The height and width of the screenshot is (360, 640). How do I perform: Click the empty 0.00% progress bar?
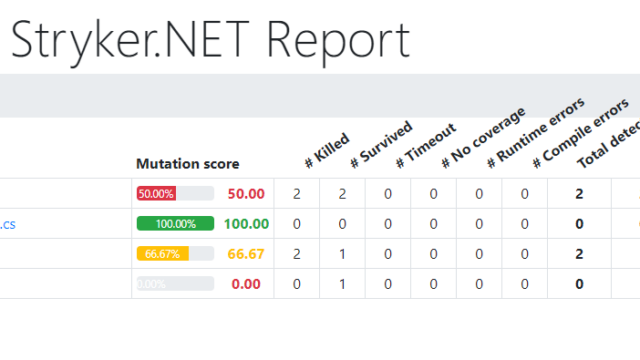pos(175,284)
